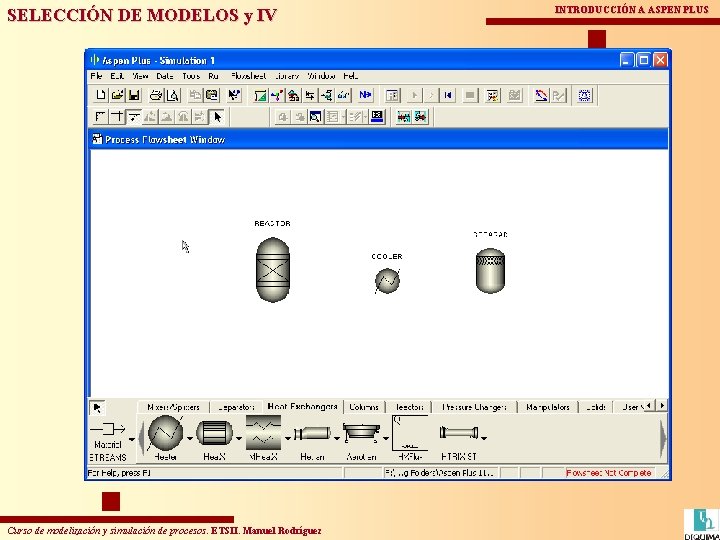
Task: Click the glasses icon in toolbar
Action: click(343, 95)
